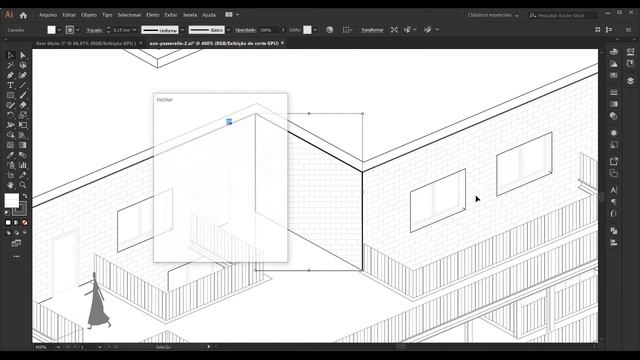Select the Curvature tool
The image size is (640, 360).
coord(23,75)
